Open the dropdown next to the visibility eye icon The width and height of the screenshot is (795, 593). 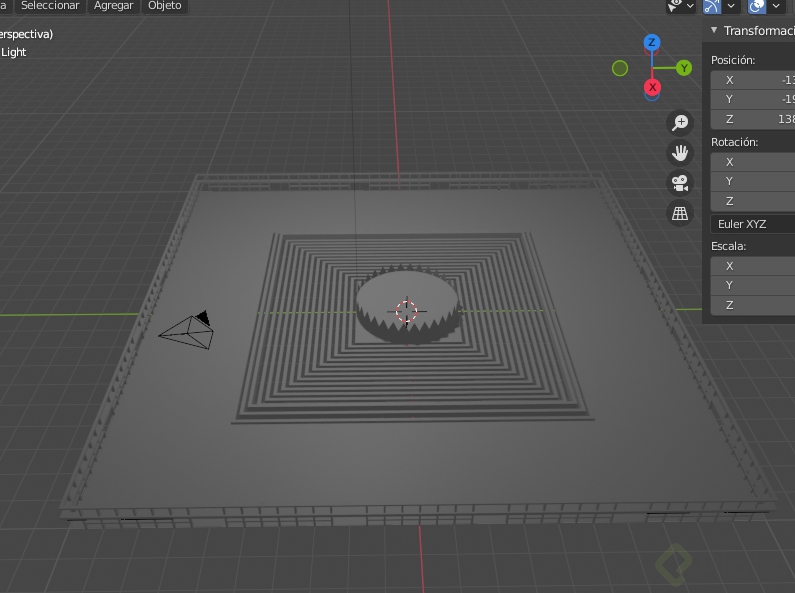click(691, 6)
